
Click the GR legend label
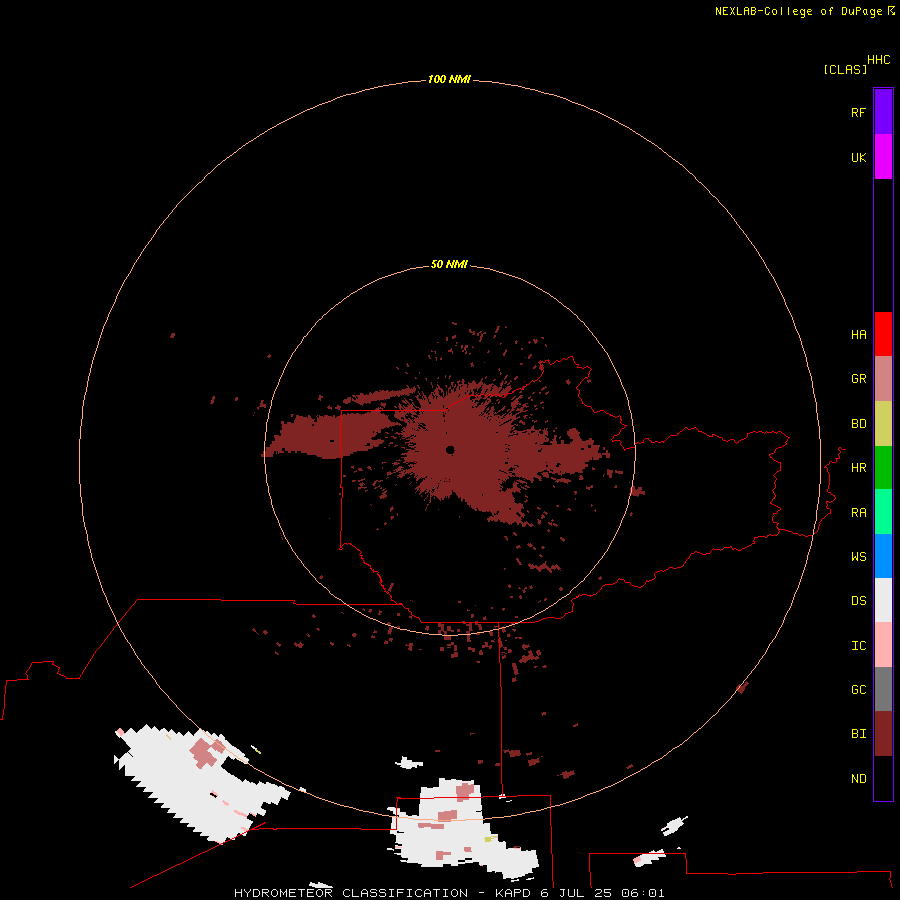click(x=858, y=379)
